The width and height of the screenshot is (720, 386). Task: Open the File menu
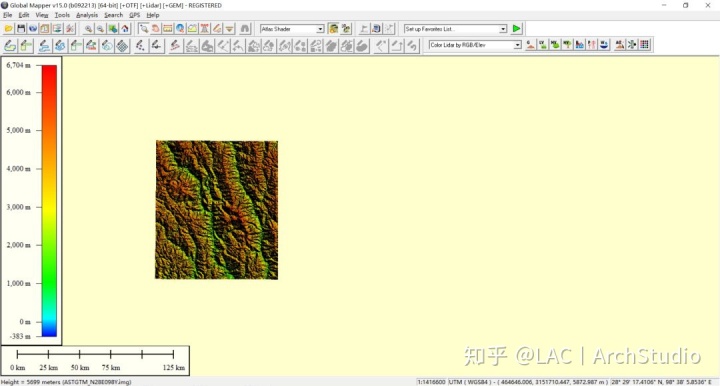(x=7, y=15)
